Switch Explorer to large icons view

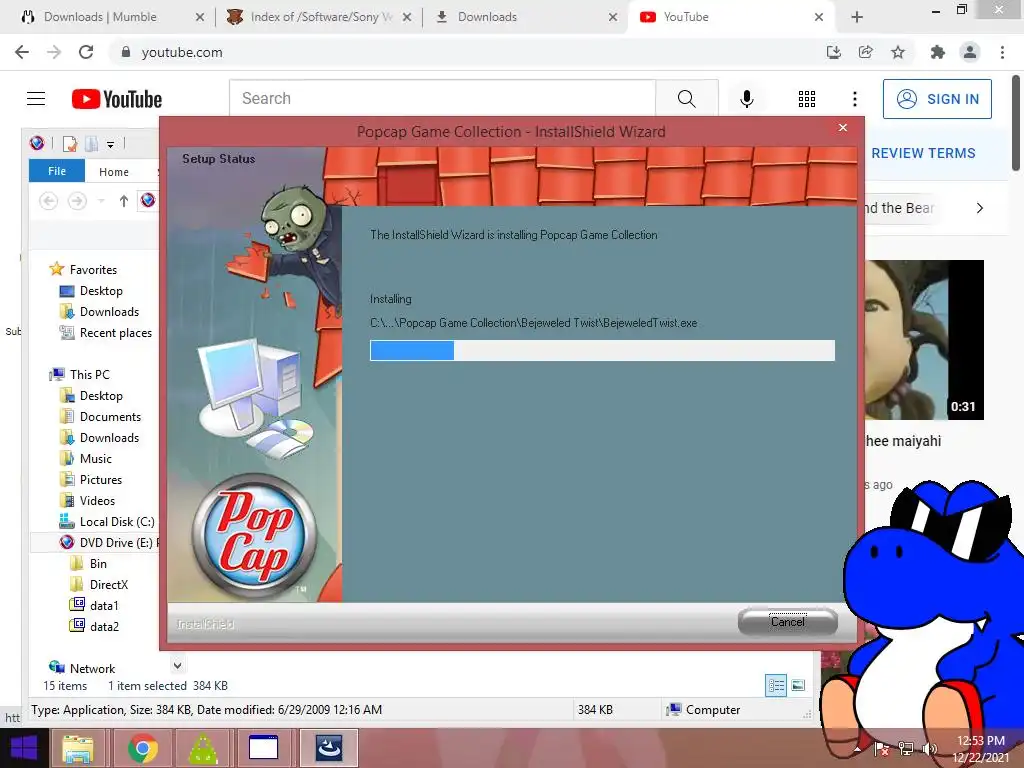[x=797, y=685]
